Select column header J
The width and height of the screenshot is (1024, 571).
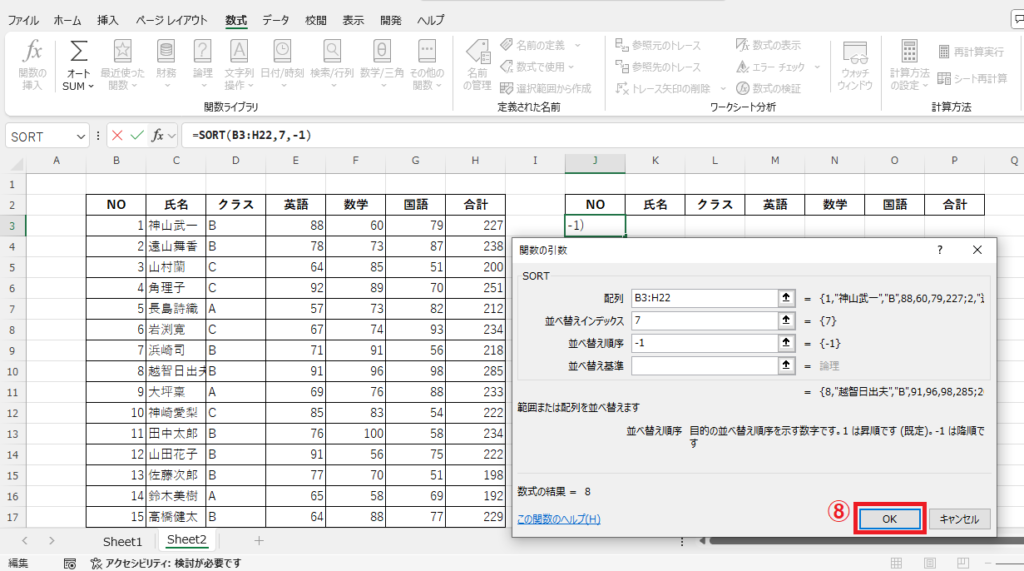tap(594, 161)
